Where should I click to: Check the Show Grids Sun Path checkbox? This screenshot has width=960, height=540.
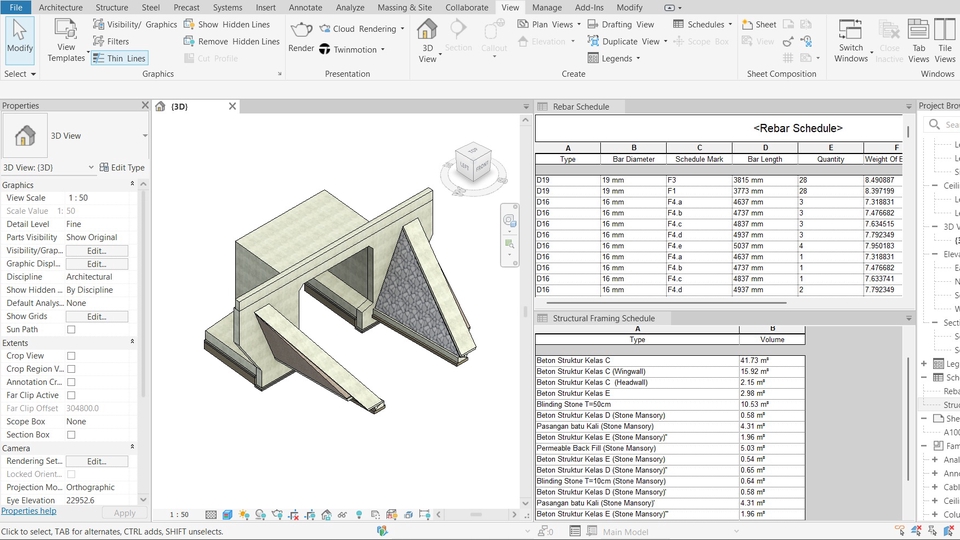pyautogui.click(x=71, y=329)
